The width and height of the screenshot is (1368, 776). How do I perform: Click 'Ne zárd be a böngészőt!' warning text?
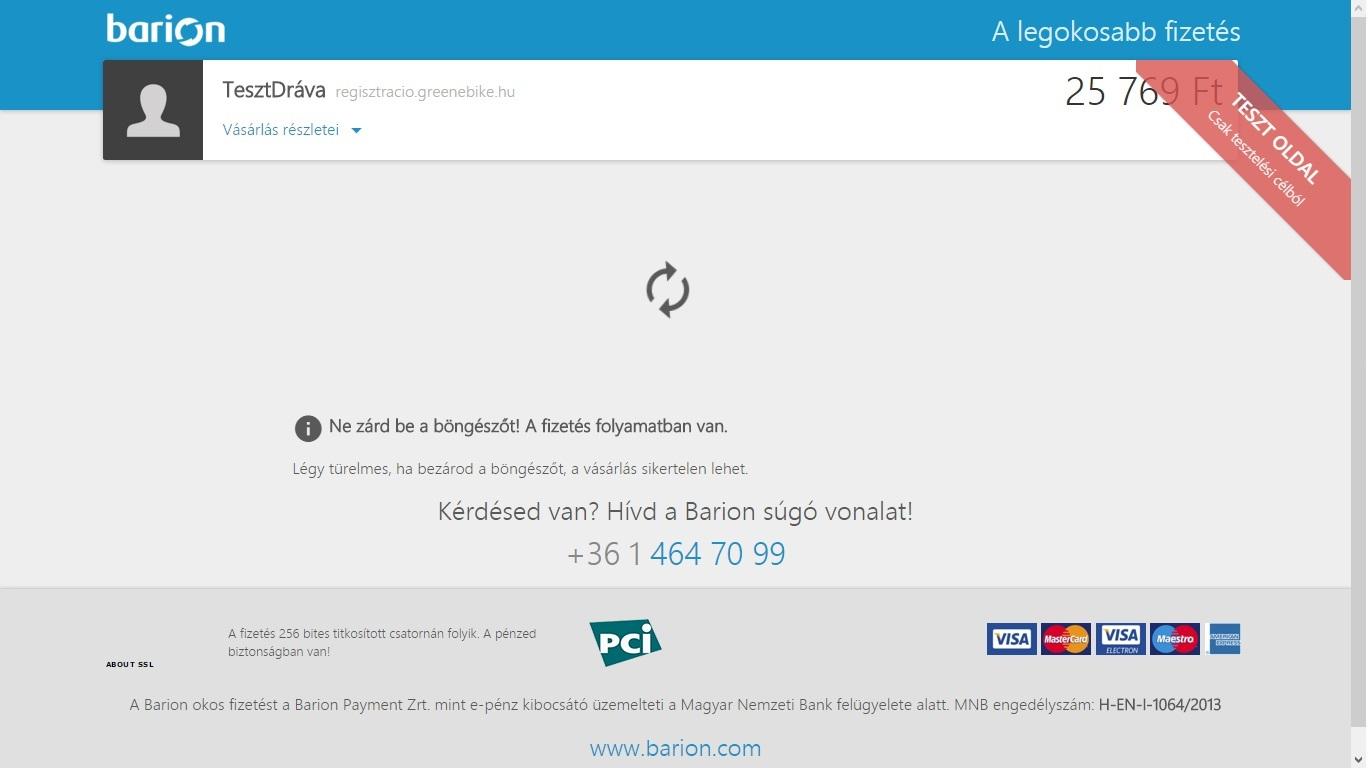pyautogui.click(x=528, y=426)
